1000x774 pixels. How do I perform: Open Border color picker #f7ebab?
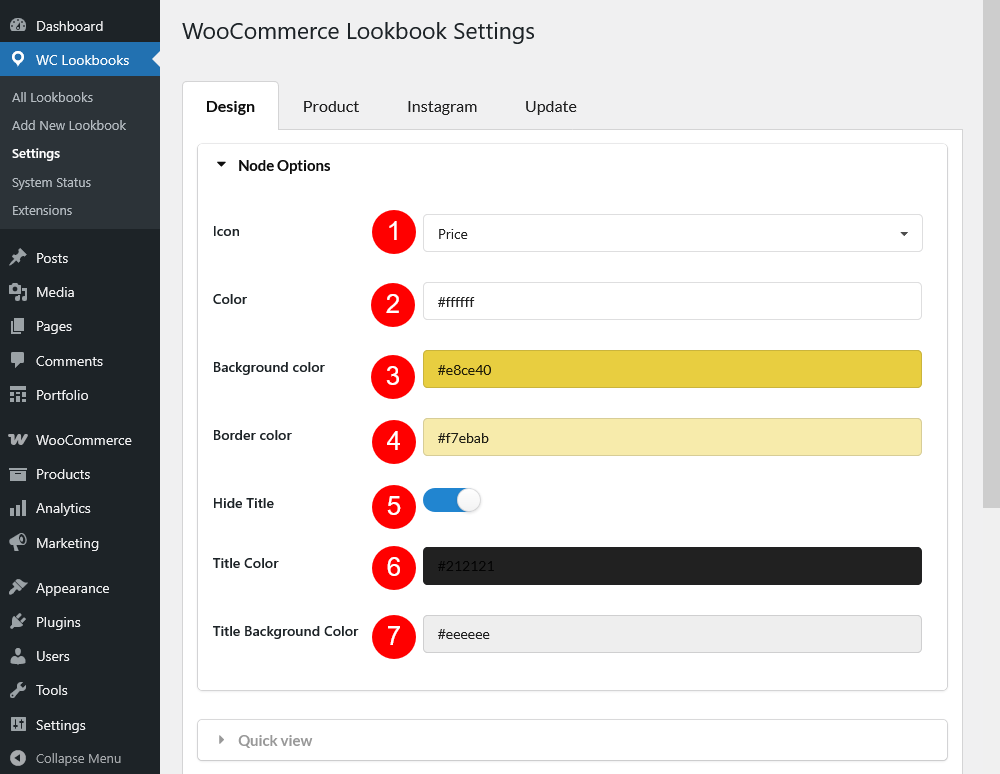pos(672,437)
